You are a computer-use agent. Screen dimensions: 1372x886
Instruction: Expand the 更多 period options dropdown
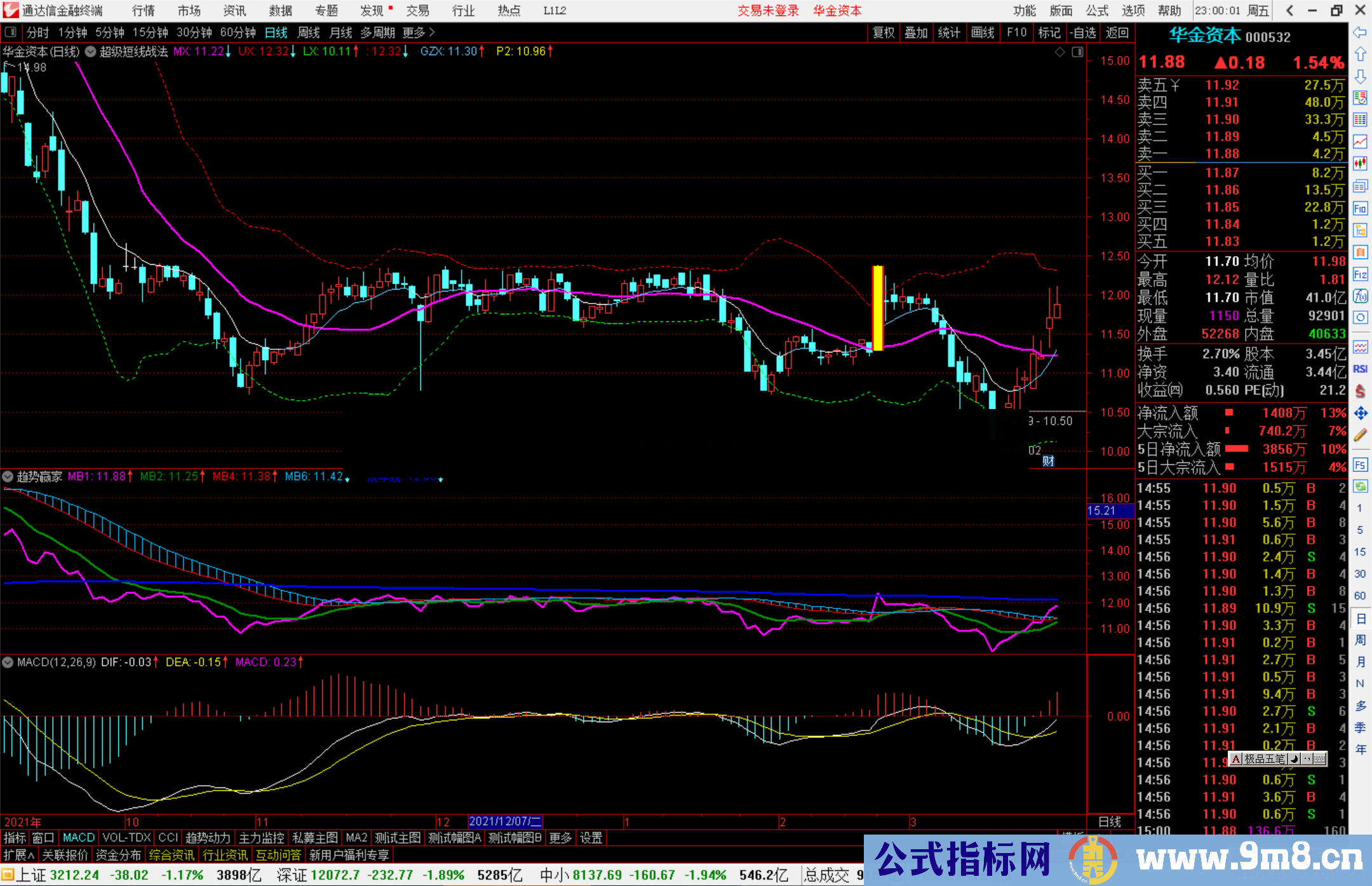click(x=418, y=32)
